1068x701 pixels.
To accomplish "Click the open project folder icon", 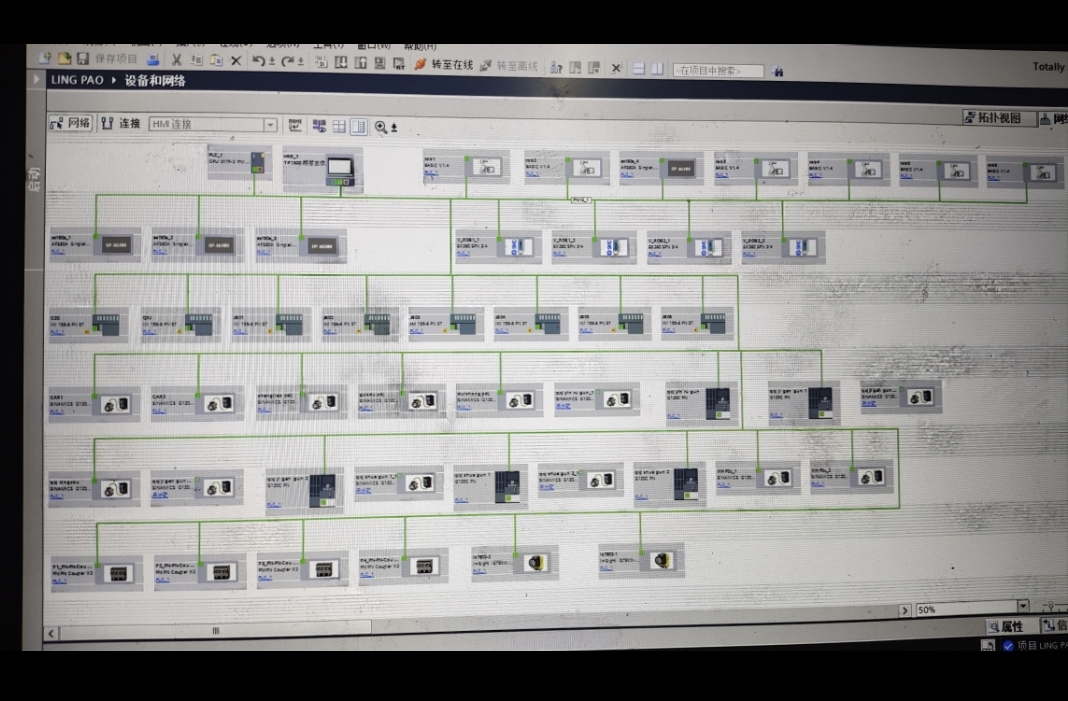I will click(65, 59).
